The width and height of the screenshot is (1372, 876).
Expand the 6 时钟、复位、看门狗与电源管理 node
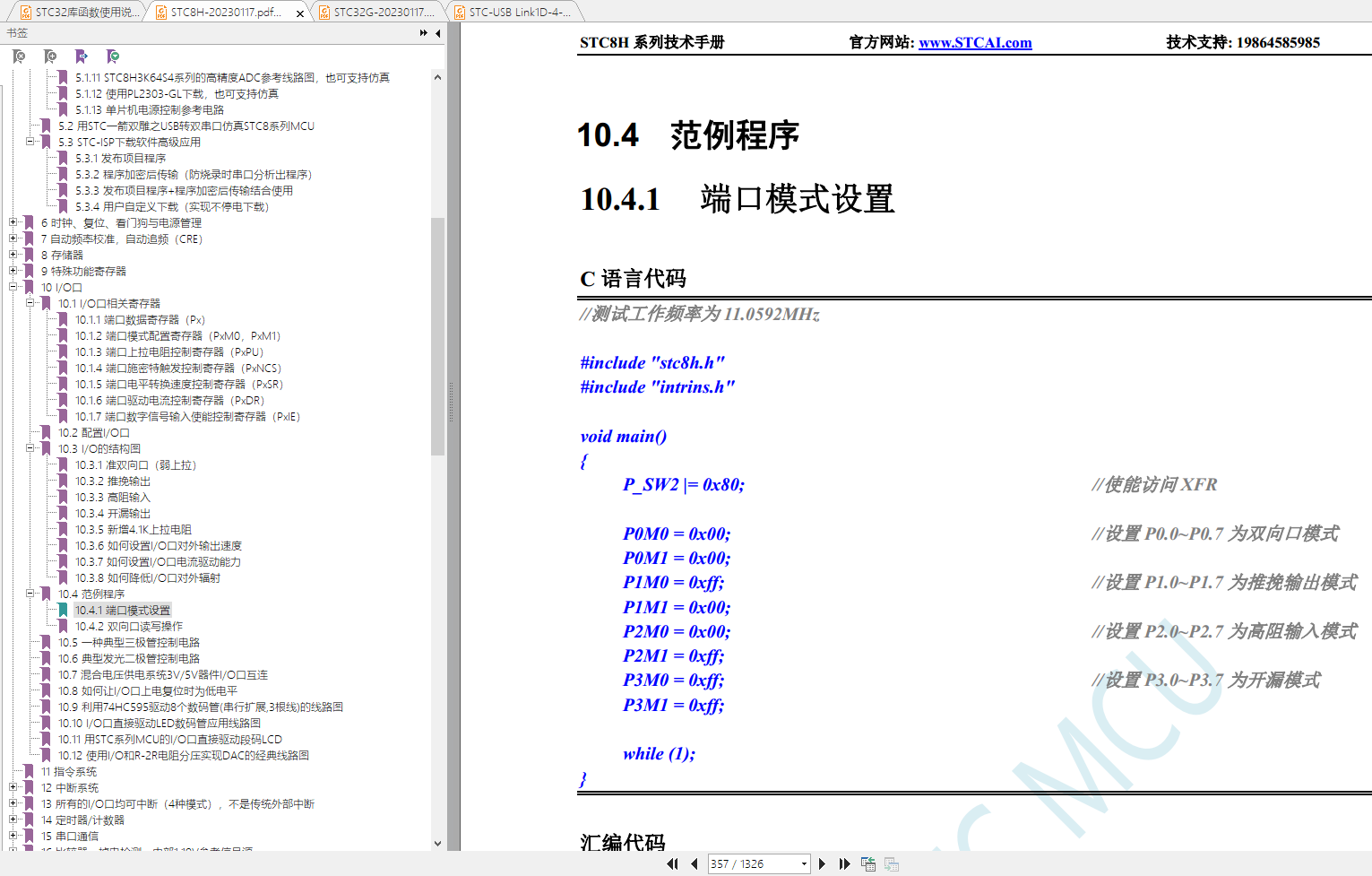[13, 222]
